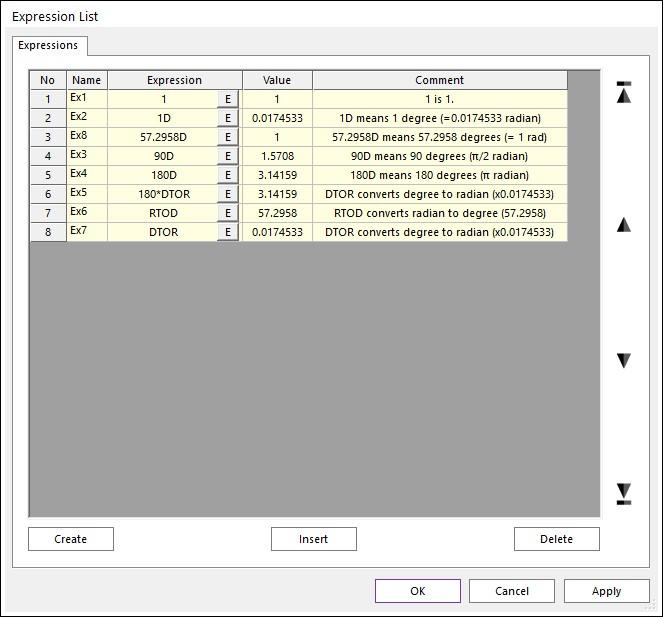Select row number 4 header
The height and width of the screenshot is (617, 663).
(x=48, y=156)
